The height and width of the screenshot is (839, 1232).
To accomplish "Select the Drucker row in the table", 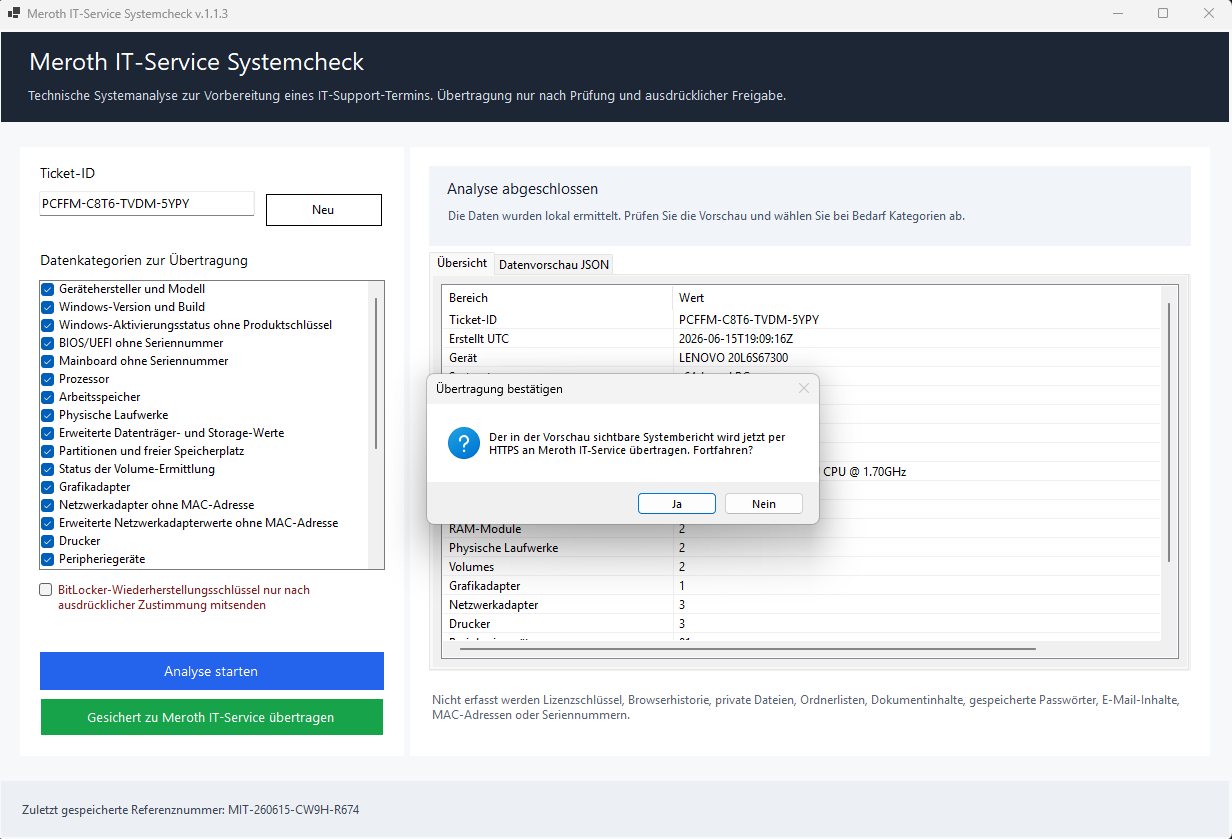I will tap(802, 624).
